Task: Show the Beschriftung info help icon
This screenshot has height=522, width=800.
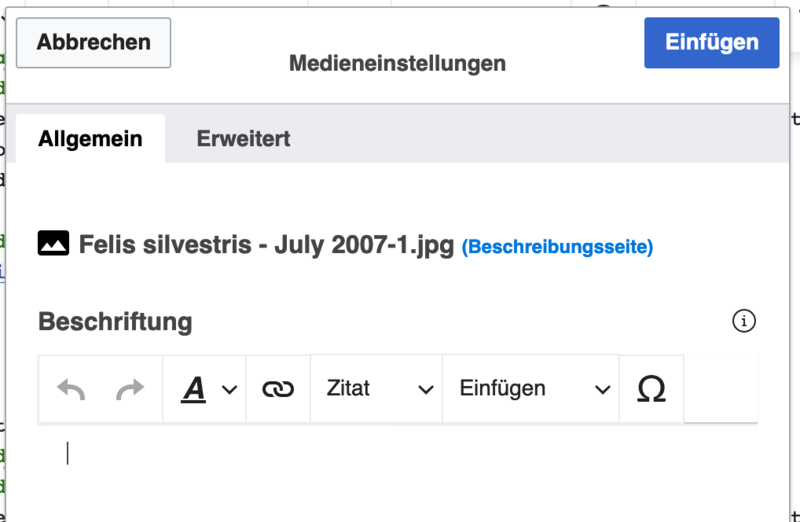Action: pos(744,321)
